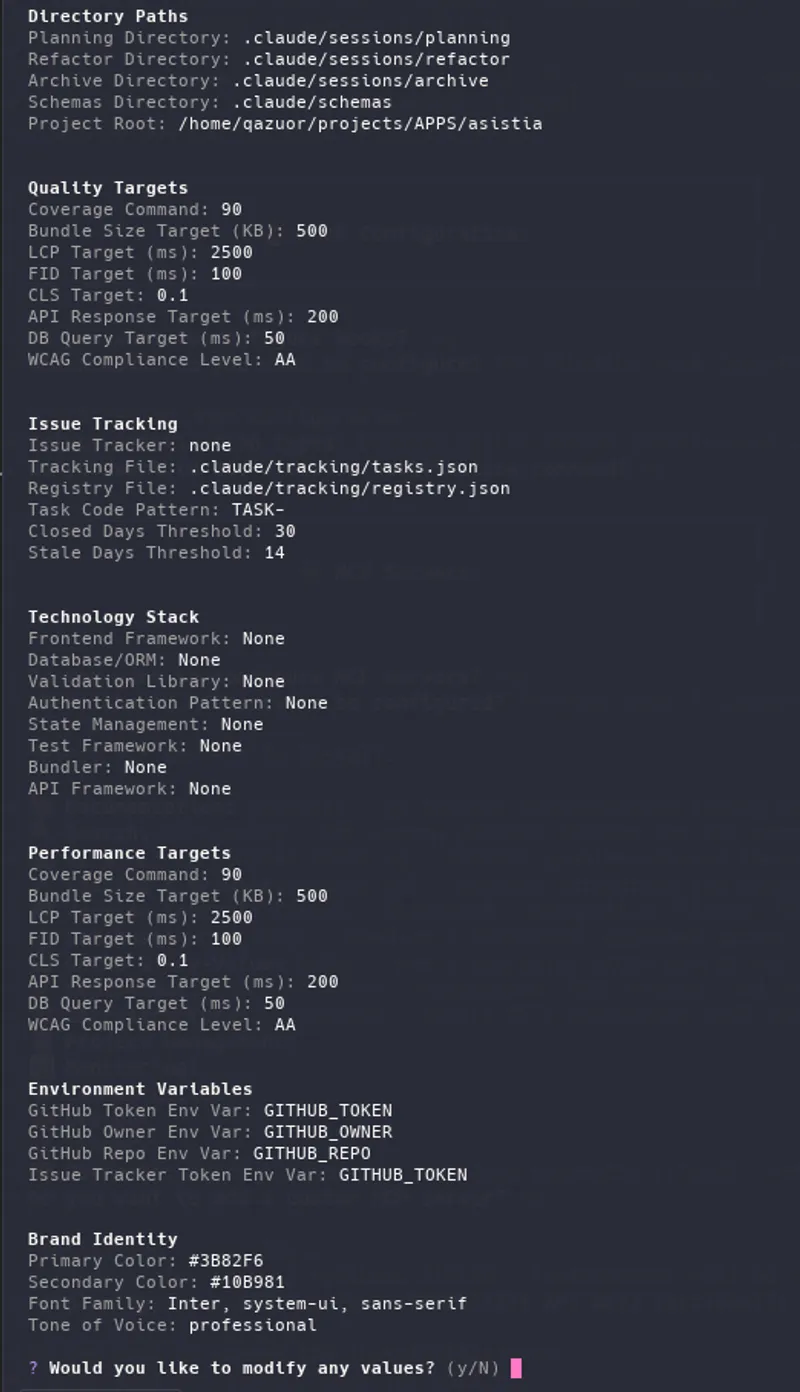Click the Quality Targets section heading
Screen dimensions: 800x1392
click(x=107, y=188)
